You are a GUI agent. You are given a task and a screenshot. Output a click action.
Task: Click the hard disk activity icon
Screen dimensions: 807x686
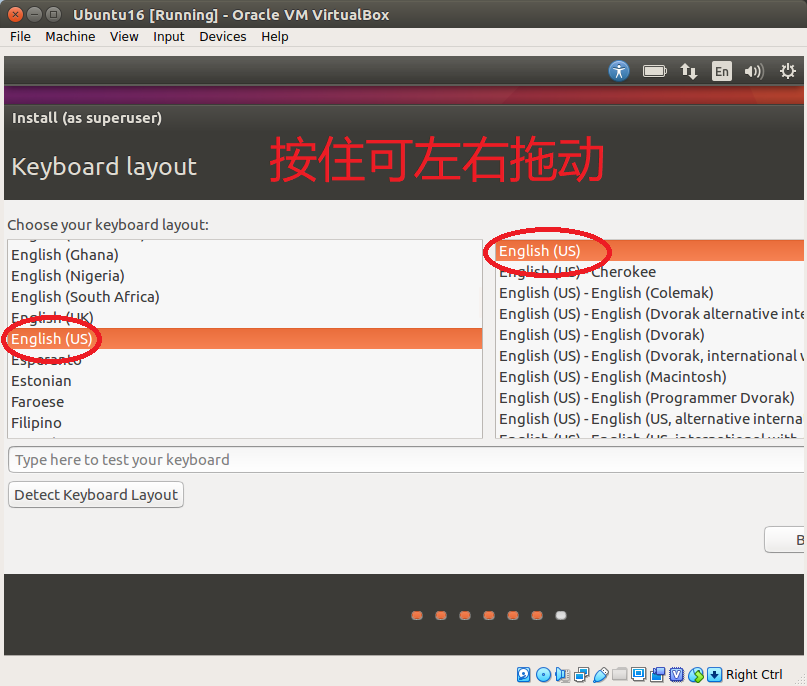pyautogui.click(x=523, y=674)
